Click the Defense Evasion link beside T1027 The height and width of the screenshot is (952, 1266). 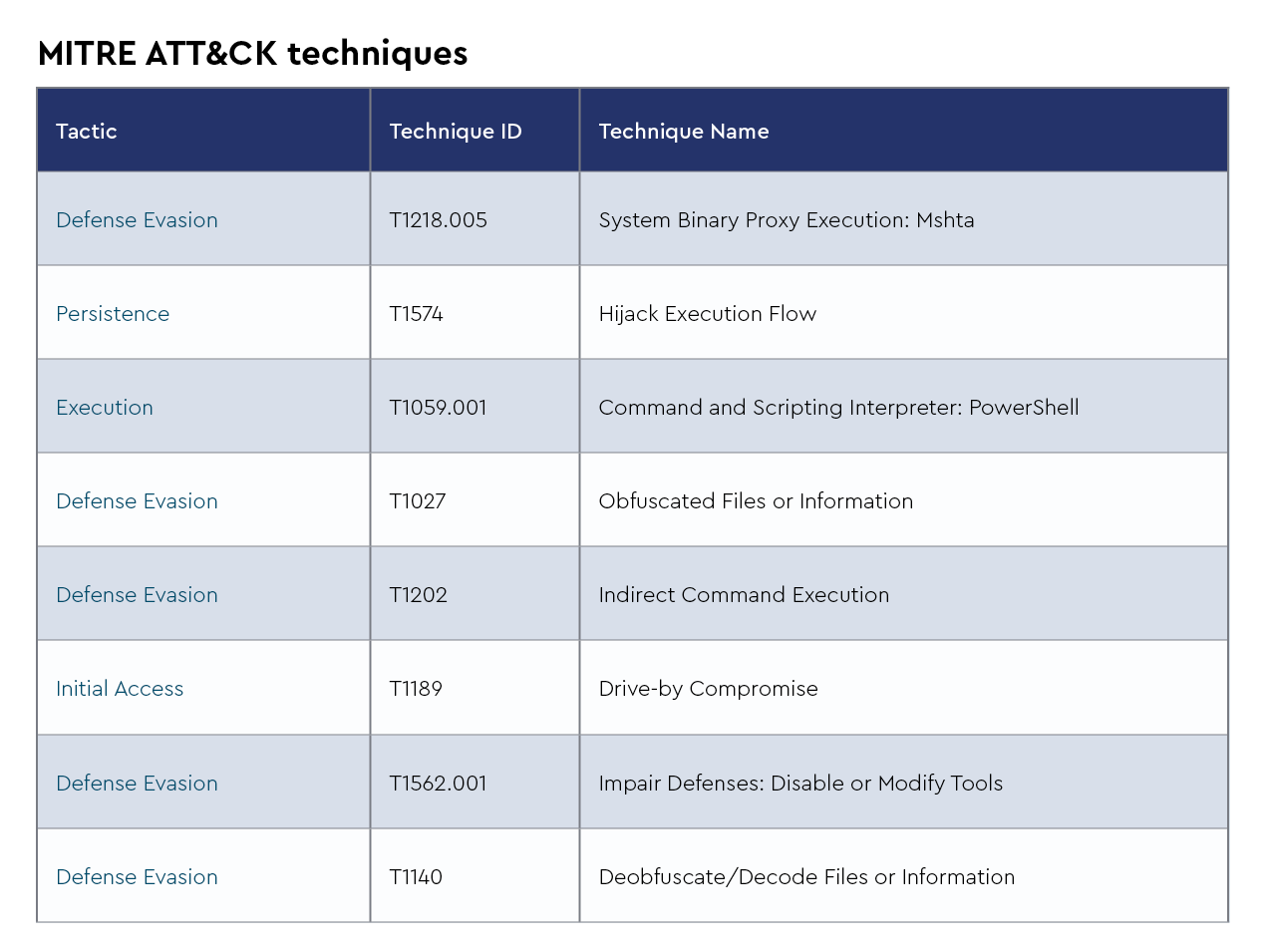[137, 501]
